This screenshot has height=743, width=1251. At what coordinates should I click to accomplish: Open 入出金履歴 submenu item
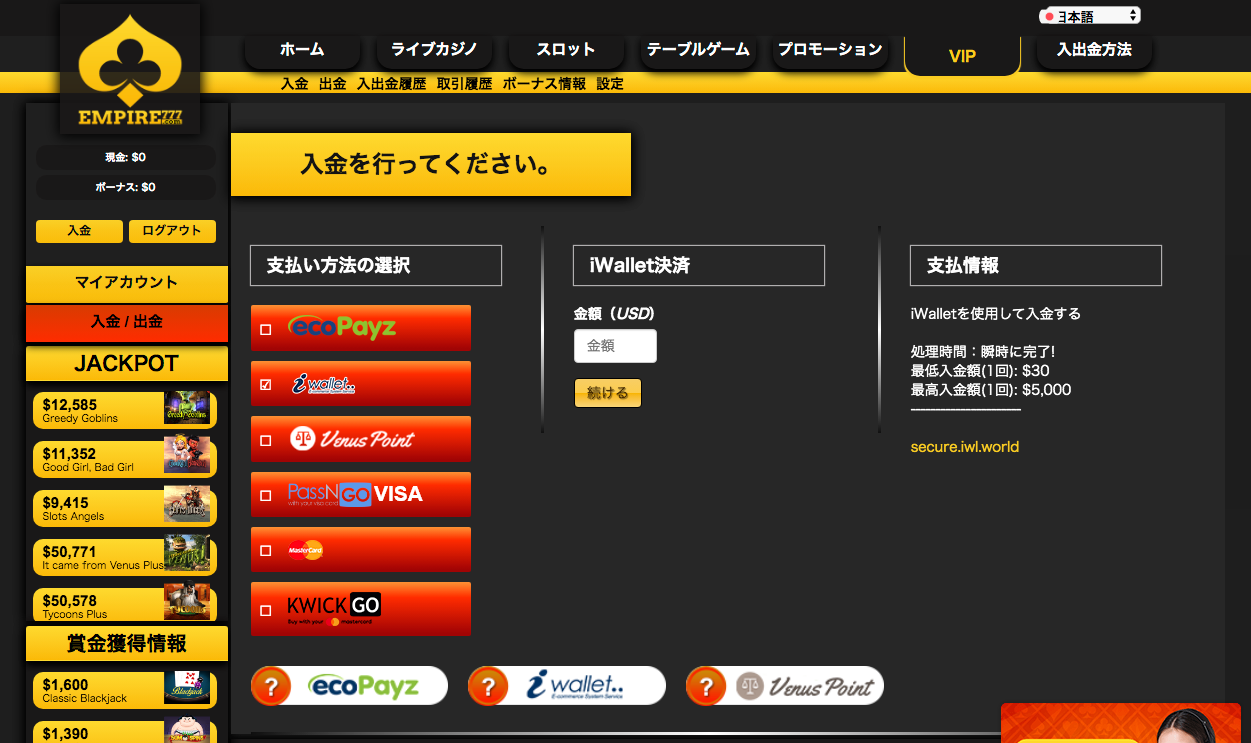coord(392,84)
